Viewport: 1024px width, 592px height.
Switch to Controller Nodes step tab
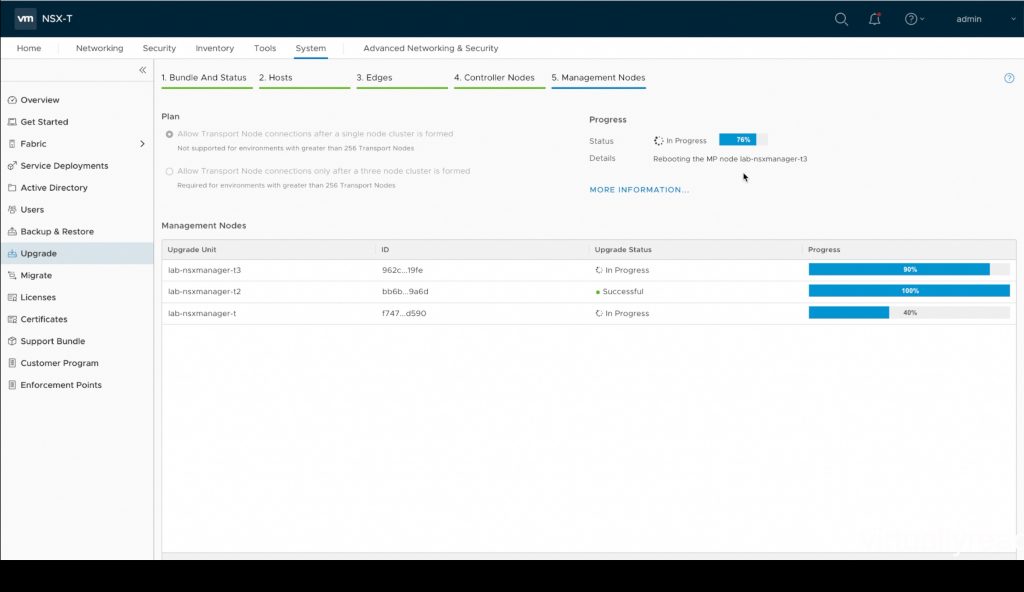494,78
